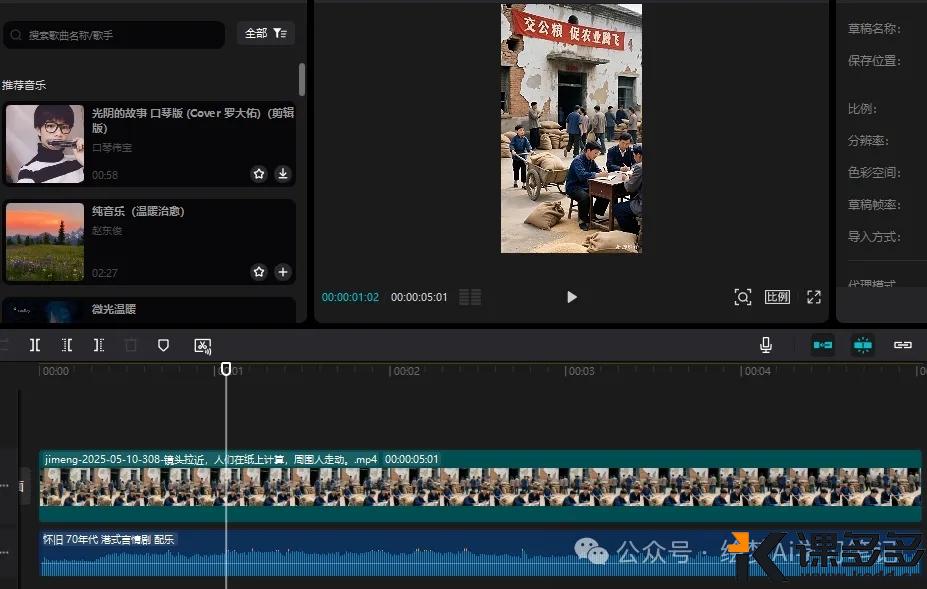Open the 全部 filter dropdown
Image resolution: width=927 pixels, height=589 pixels.
click(x=266, y=33)
